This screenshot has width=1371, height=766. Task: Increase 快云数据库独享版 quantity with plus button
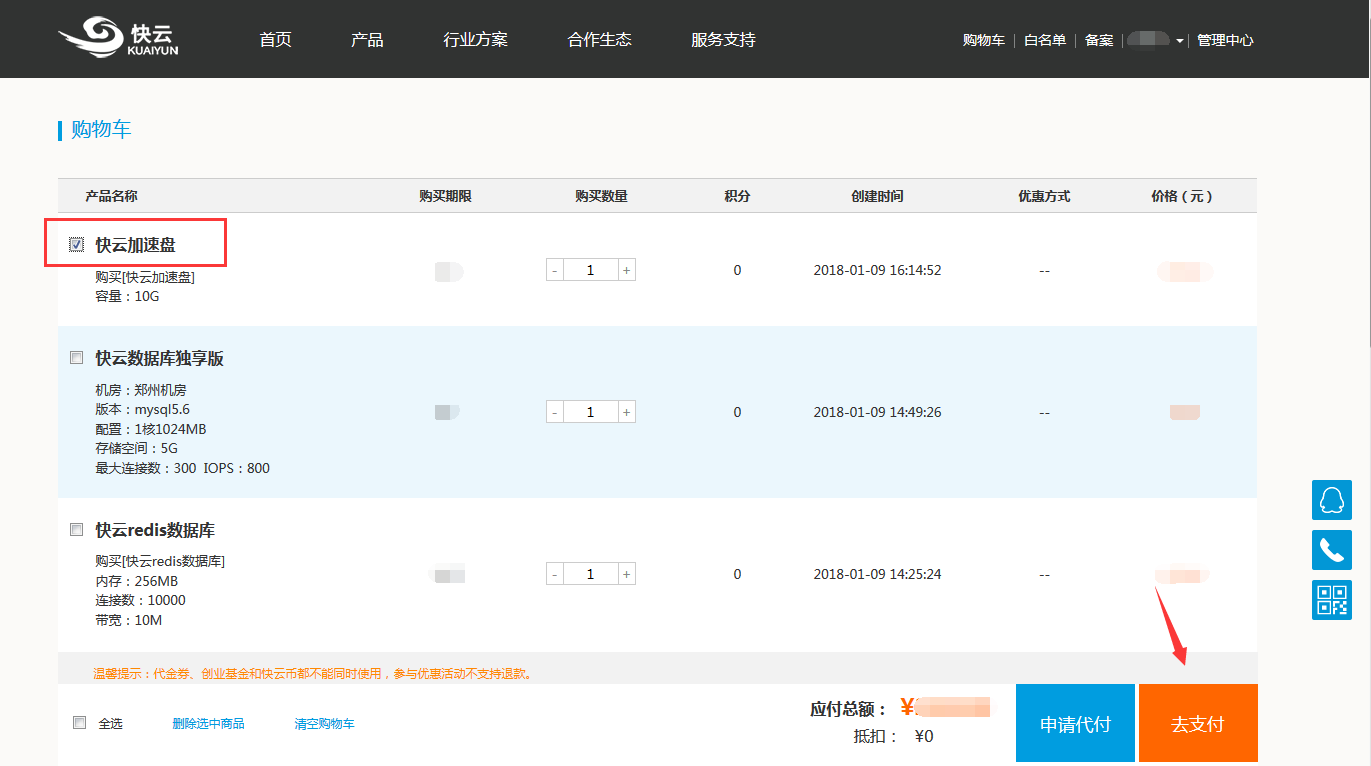(x=626, y=412)
